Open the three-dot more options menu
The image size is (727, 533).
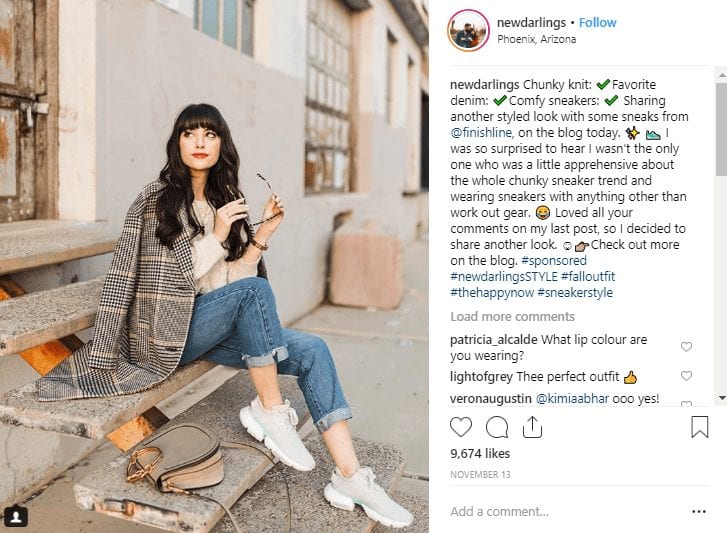699,512
